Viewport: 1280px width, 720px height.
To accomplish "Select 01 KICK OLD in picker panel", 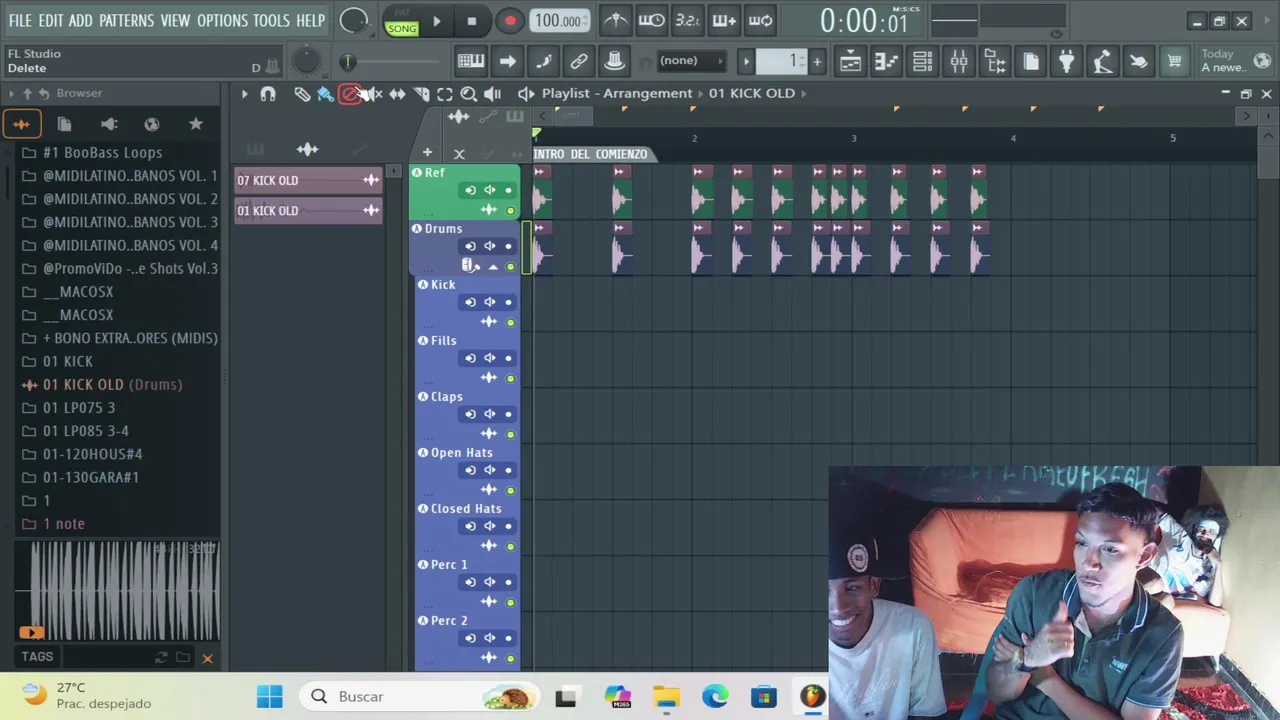I will pyautogui.click(x=308, y=210).
